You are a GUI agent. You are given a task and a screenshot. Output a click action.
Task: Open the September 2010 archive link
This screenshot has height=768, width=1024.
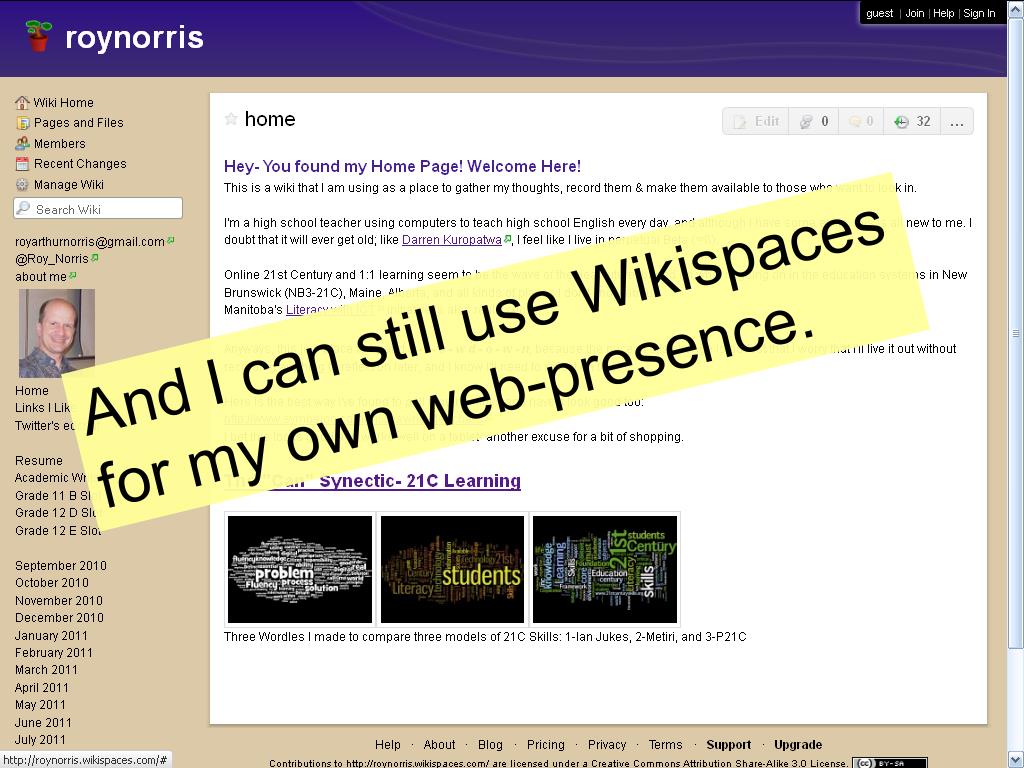60,566
